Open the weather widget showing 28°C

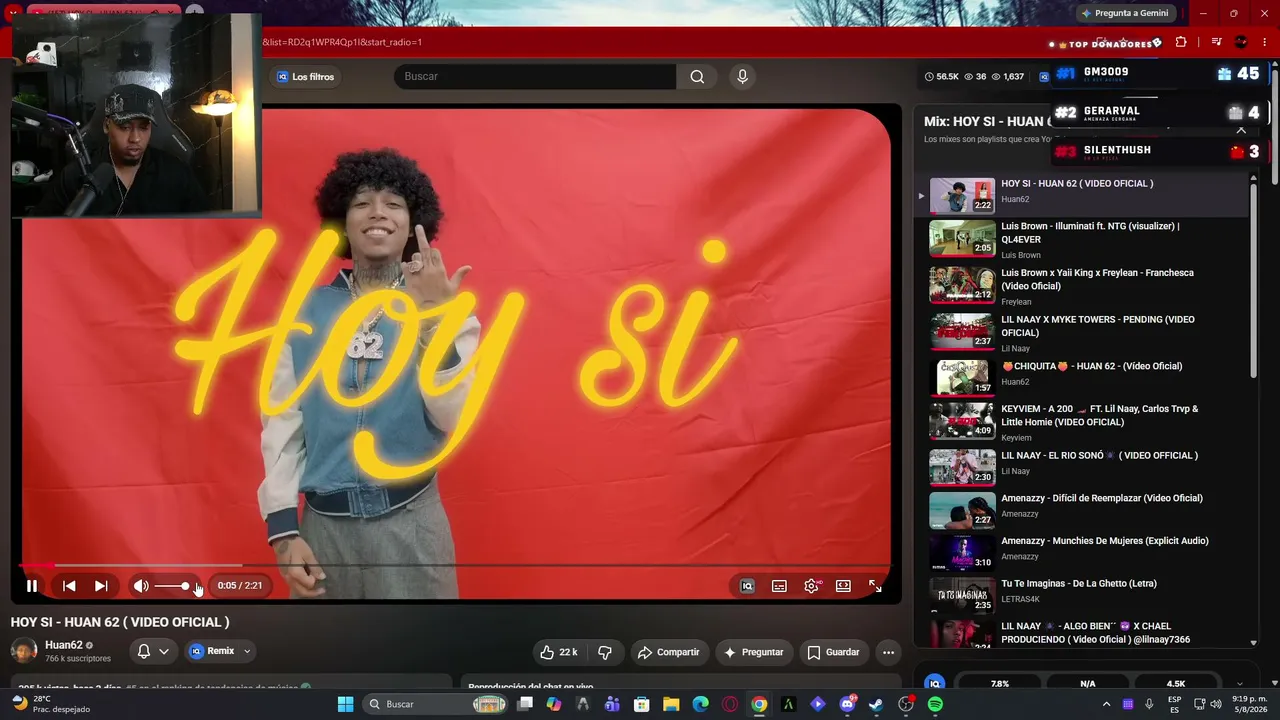pyautogui.click(x=50, y=704)
